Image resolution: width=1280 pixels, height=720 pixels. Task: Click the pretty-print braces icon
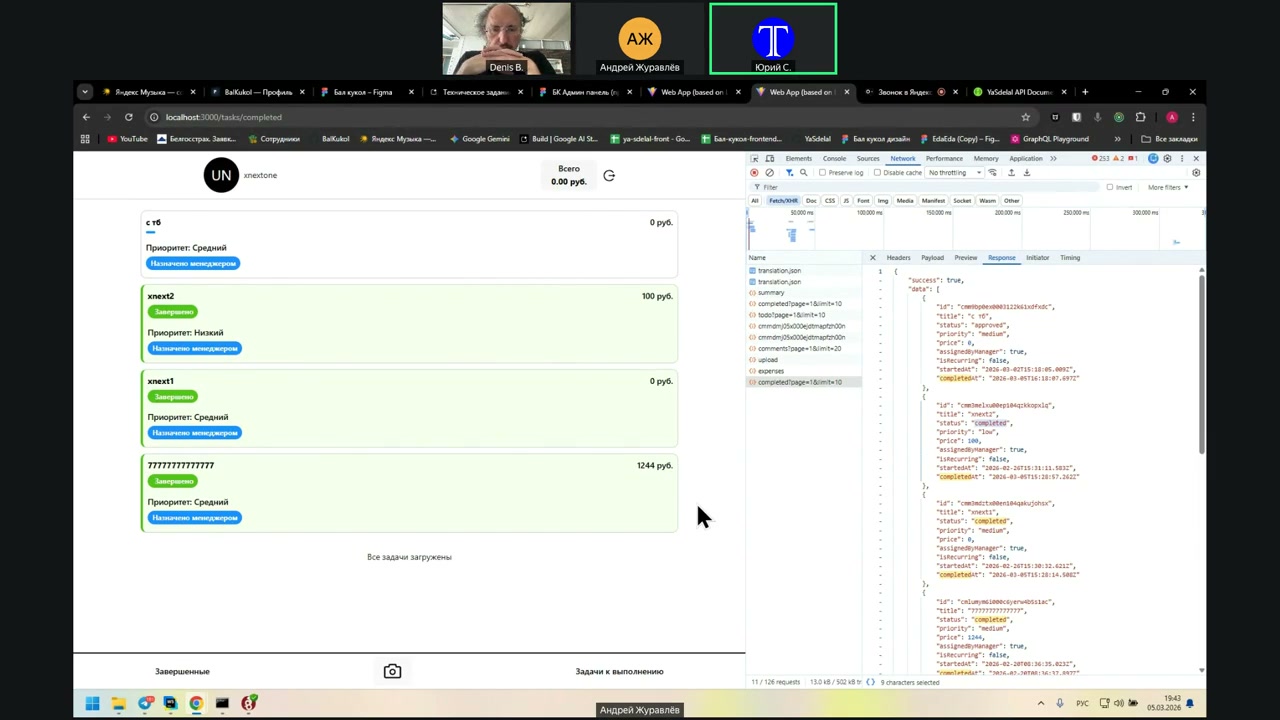click(x=870, y=682)
